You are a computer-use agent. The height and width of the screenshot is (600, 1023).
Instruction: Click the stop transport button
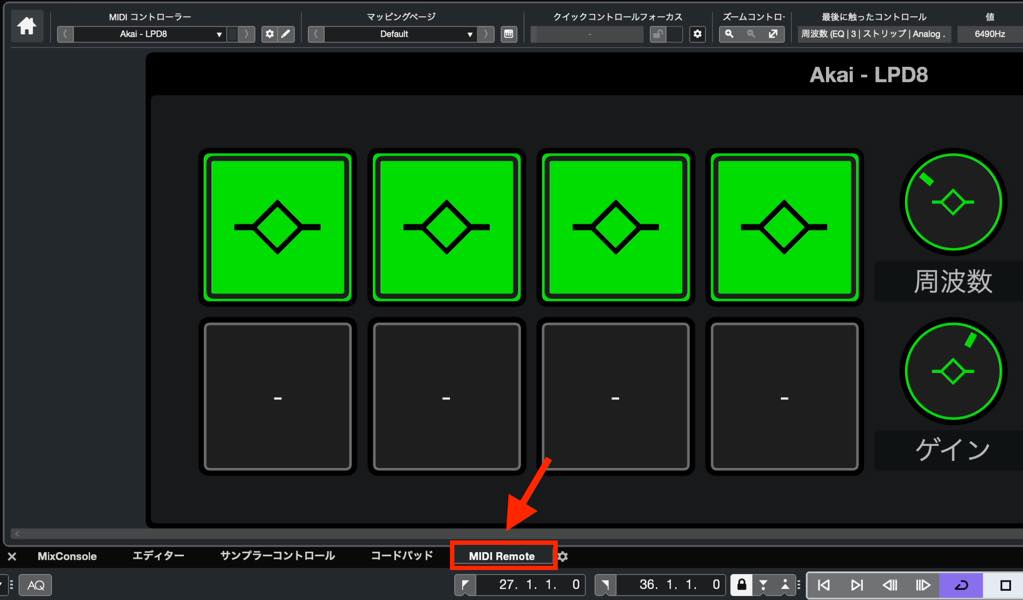point(1005,585)
